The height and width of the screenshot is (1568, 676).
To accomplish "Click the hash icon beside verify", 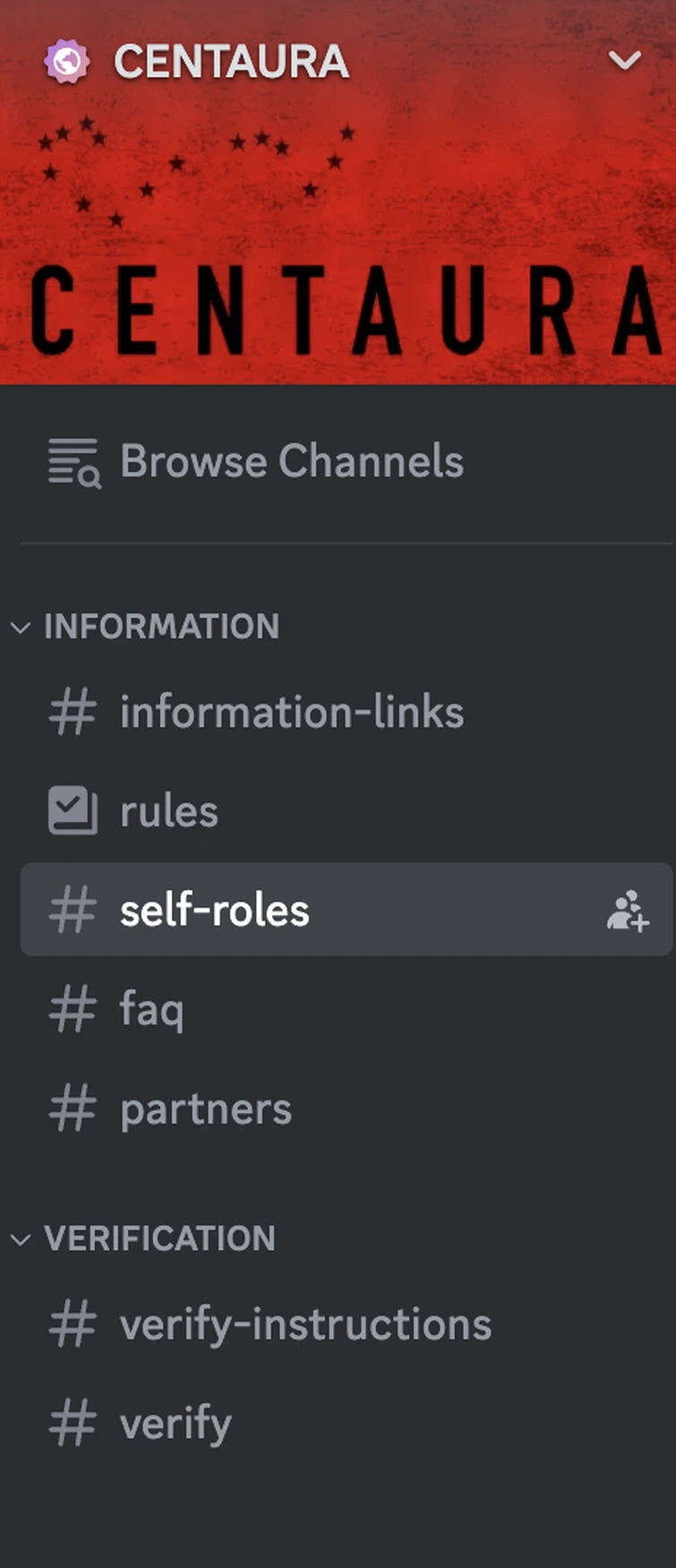I will 73,1423.
